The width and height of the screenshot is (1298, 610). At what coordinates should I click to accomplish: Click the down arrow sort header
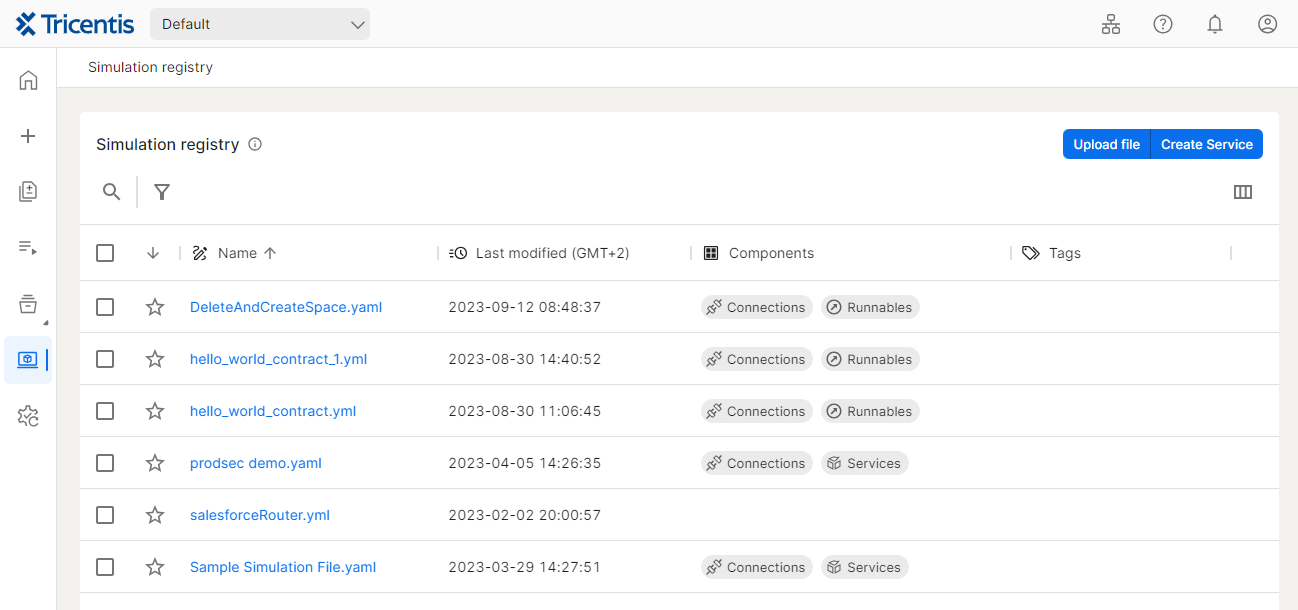(x=153, y=253)
